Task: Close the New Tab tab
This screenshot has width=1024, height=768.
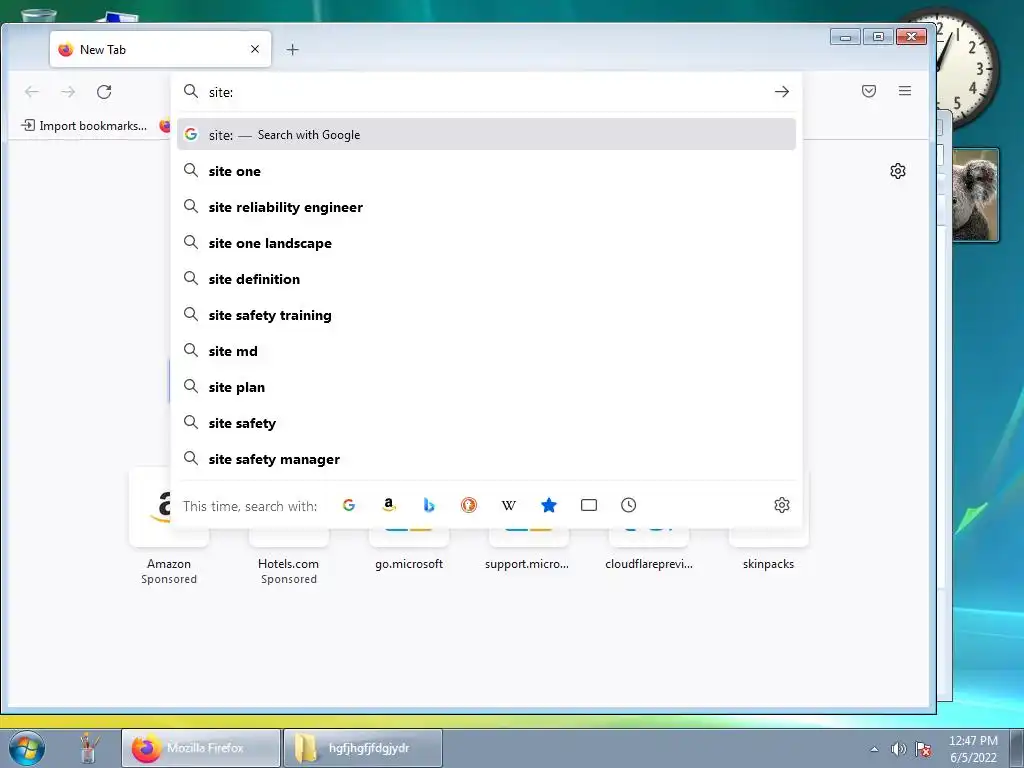Action: point(255,49)
